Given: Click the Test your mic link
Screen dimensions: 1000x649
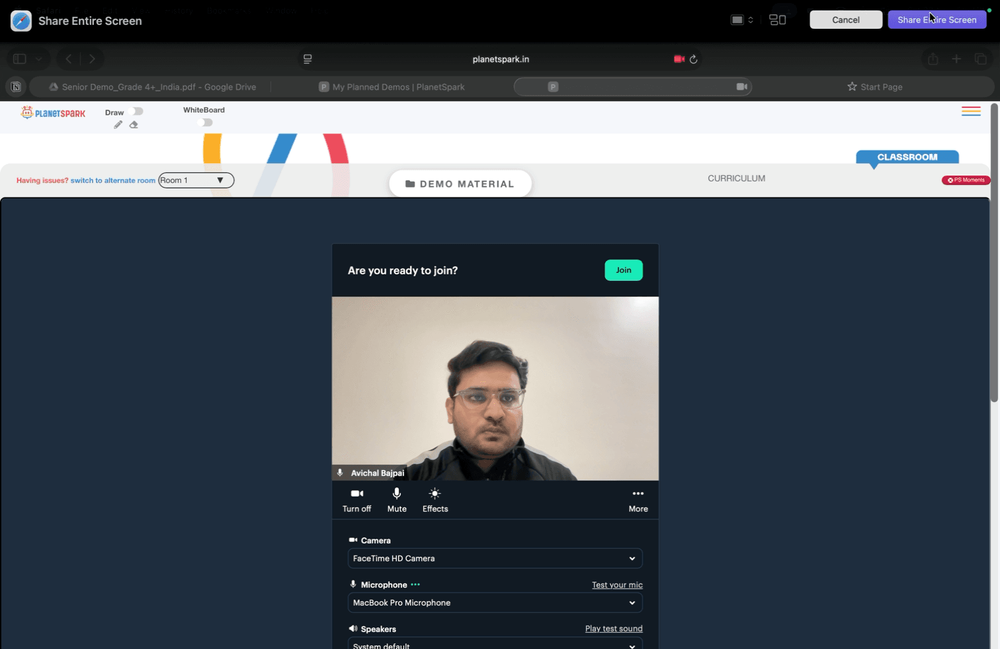Looking at the screenshot, I should tap(617, 585).
